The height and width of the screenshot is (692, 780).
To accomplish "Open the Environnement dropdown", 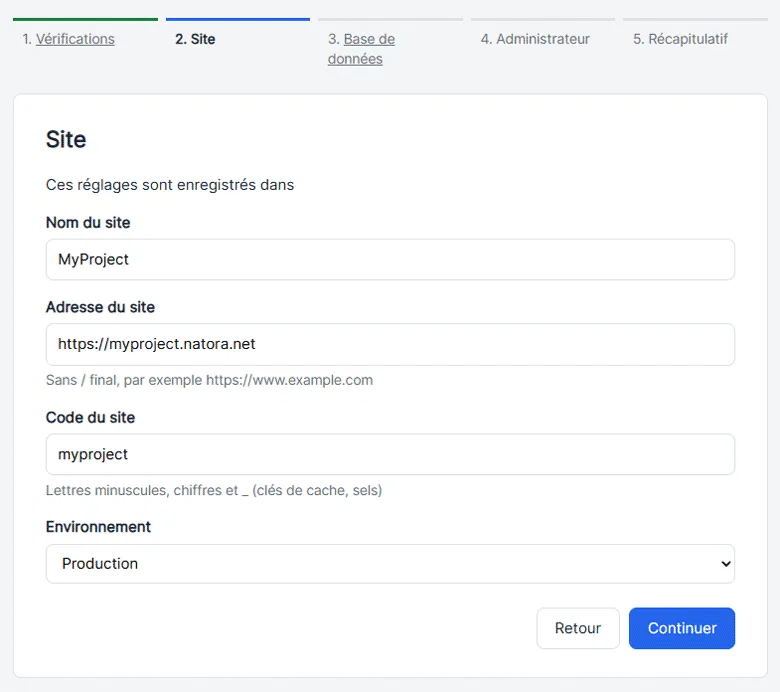I will (x=390, y=564).
